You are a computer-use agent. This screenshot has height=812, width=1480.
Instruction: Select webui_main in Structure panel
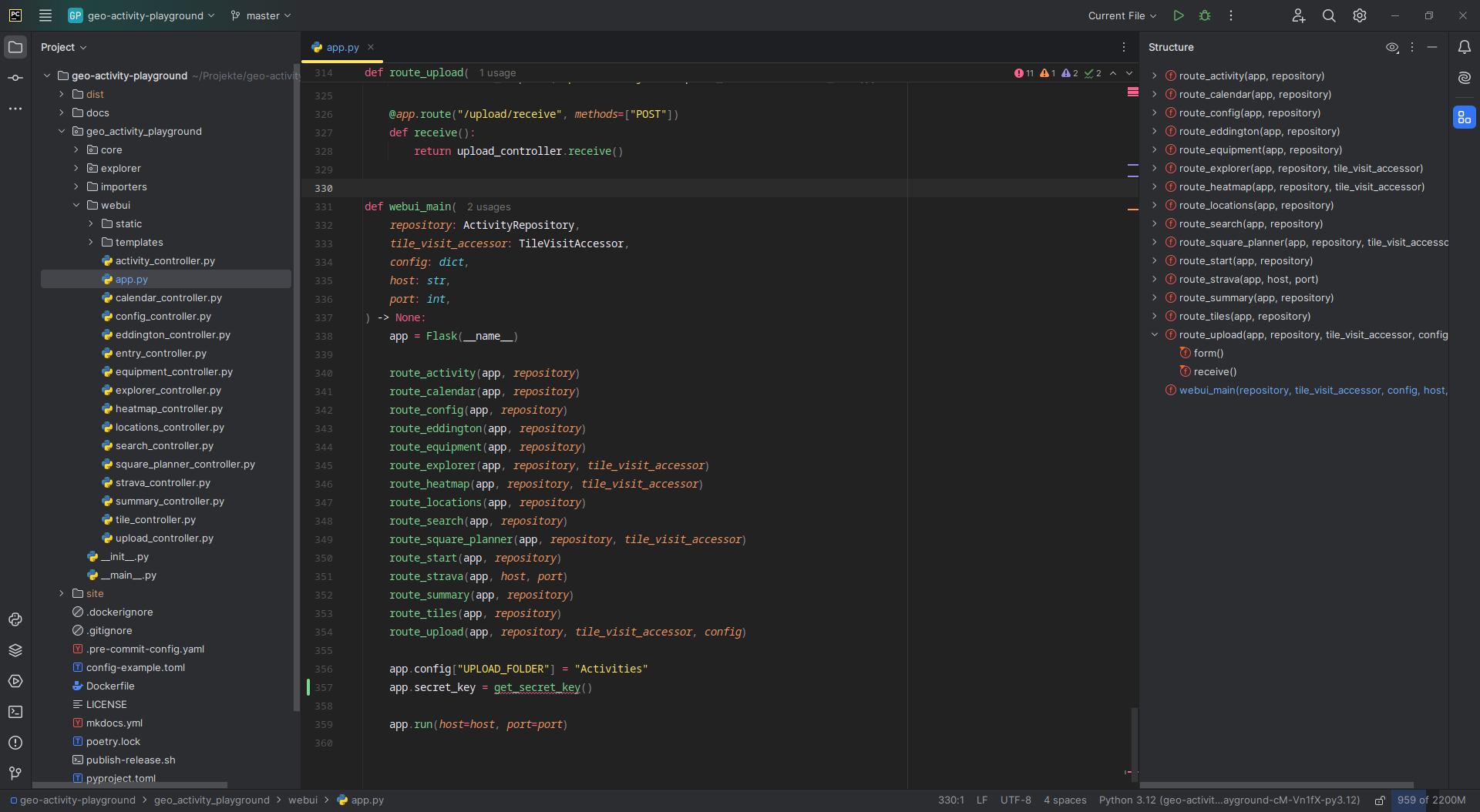(1313, 390)
